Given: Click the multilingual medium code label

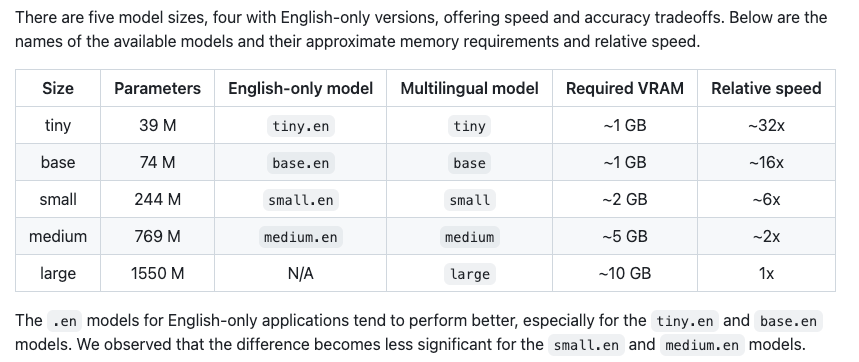Looking at the screenshot, I should 469,237.
